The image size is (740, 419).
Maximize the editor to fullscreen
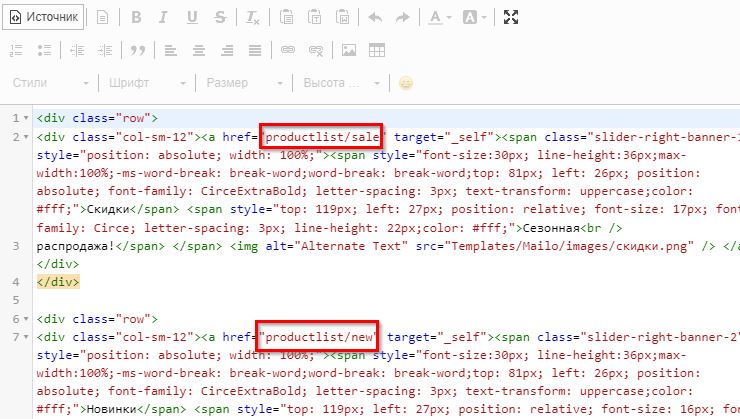click(x=511, y=17)
